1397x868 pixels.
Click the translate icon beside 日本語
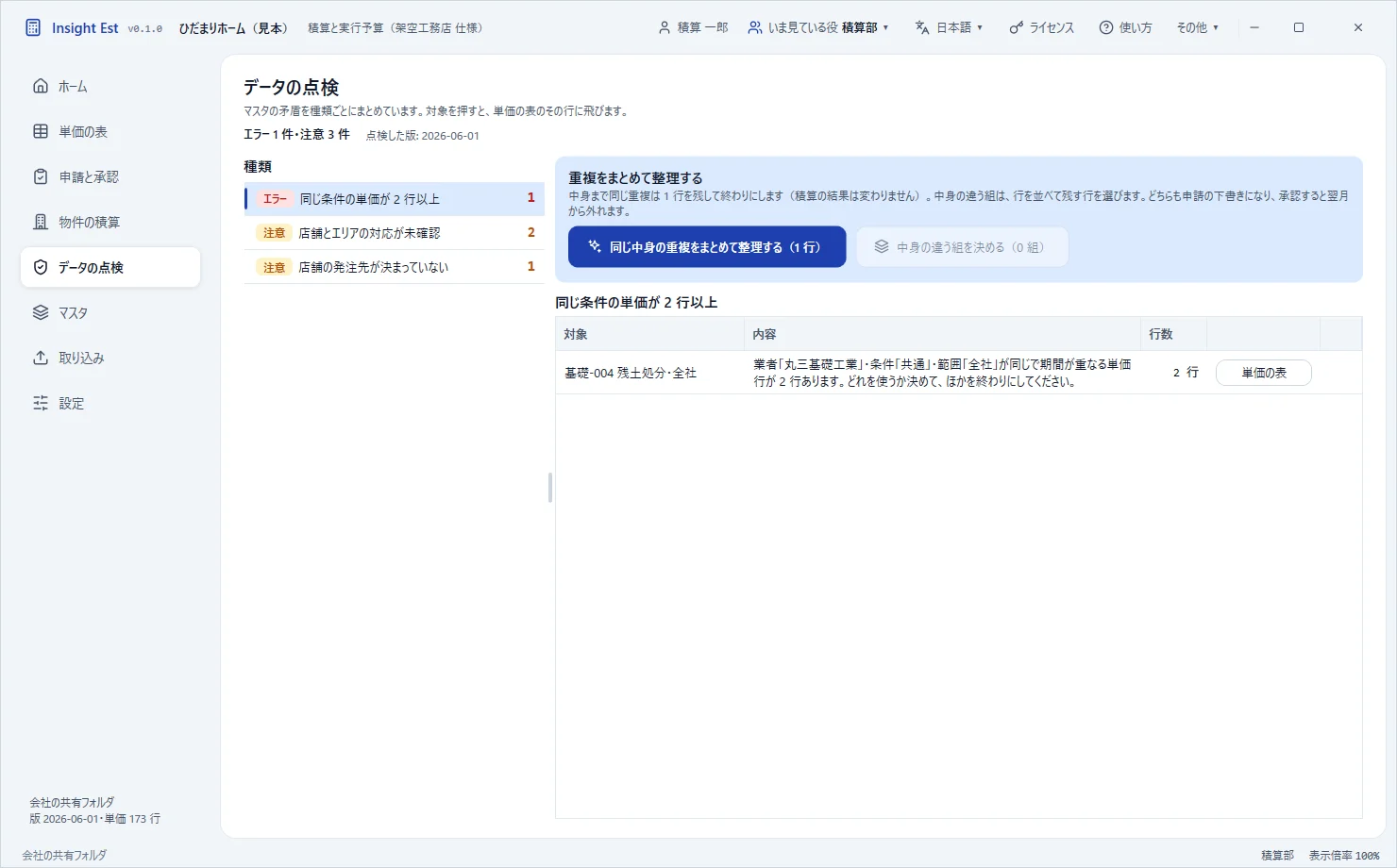click(922, 27)
